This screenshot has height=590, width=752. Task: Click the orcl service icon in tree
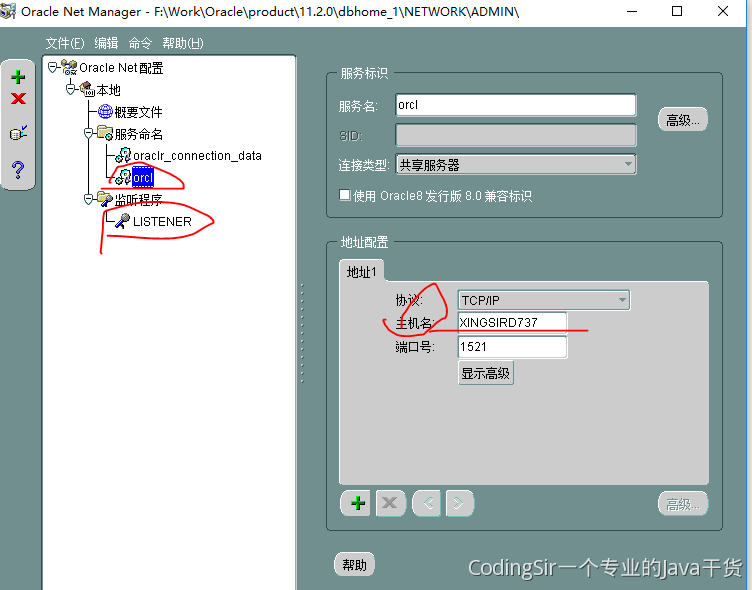tap(123, 177)
